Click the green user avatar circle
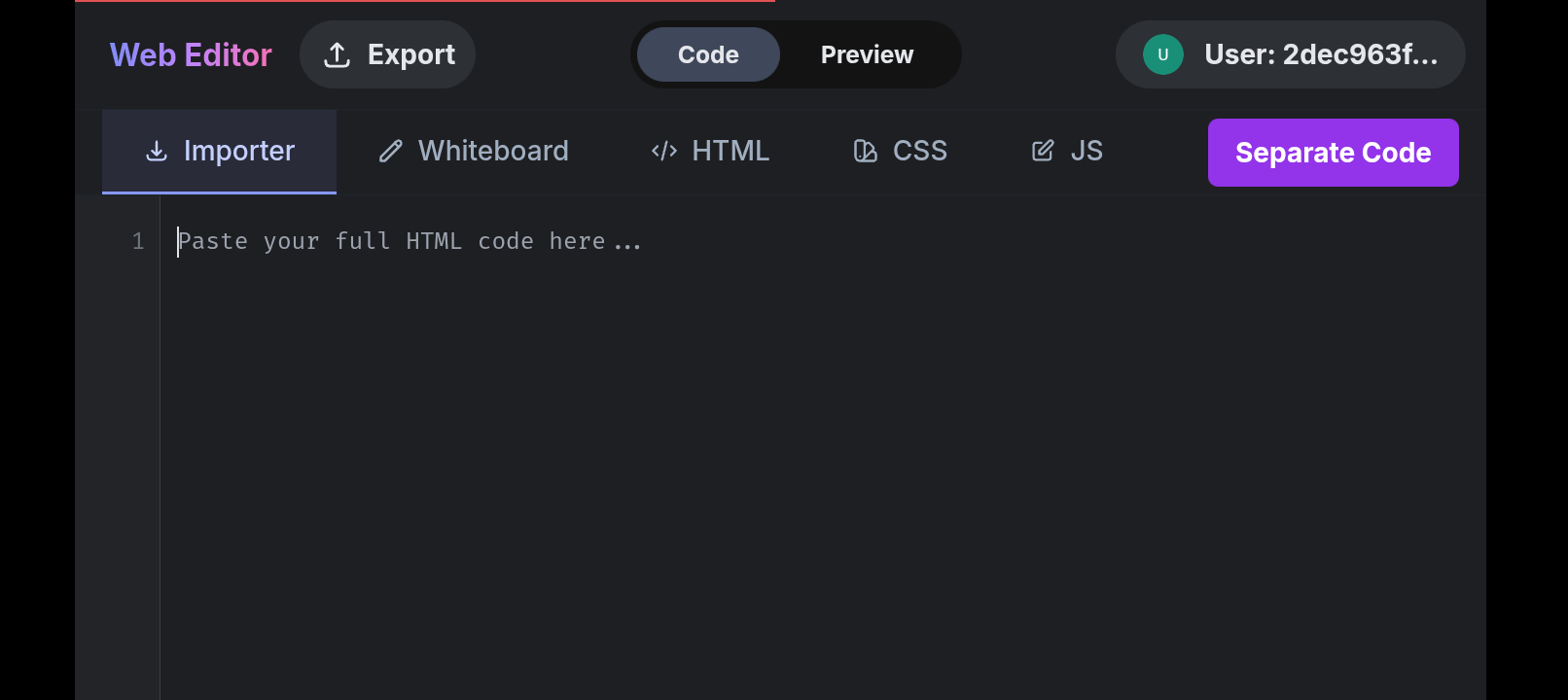1568x700 pixels. tap(1163, 54)
